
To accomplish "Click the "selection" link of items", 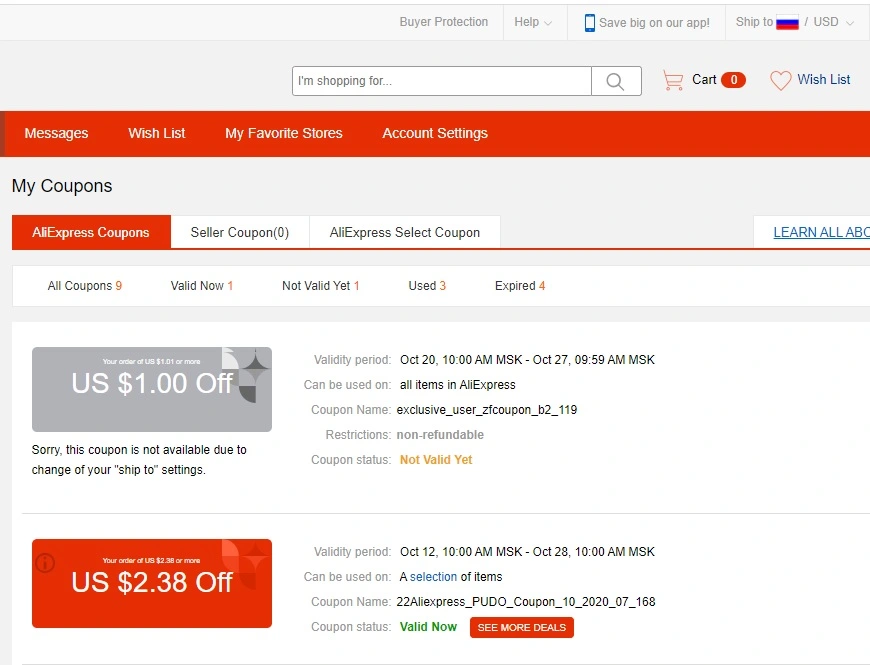I will tap(433, 577).
